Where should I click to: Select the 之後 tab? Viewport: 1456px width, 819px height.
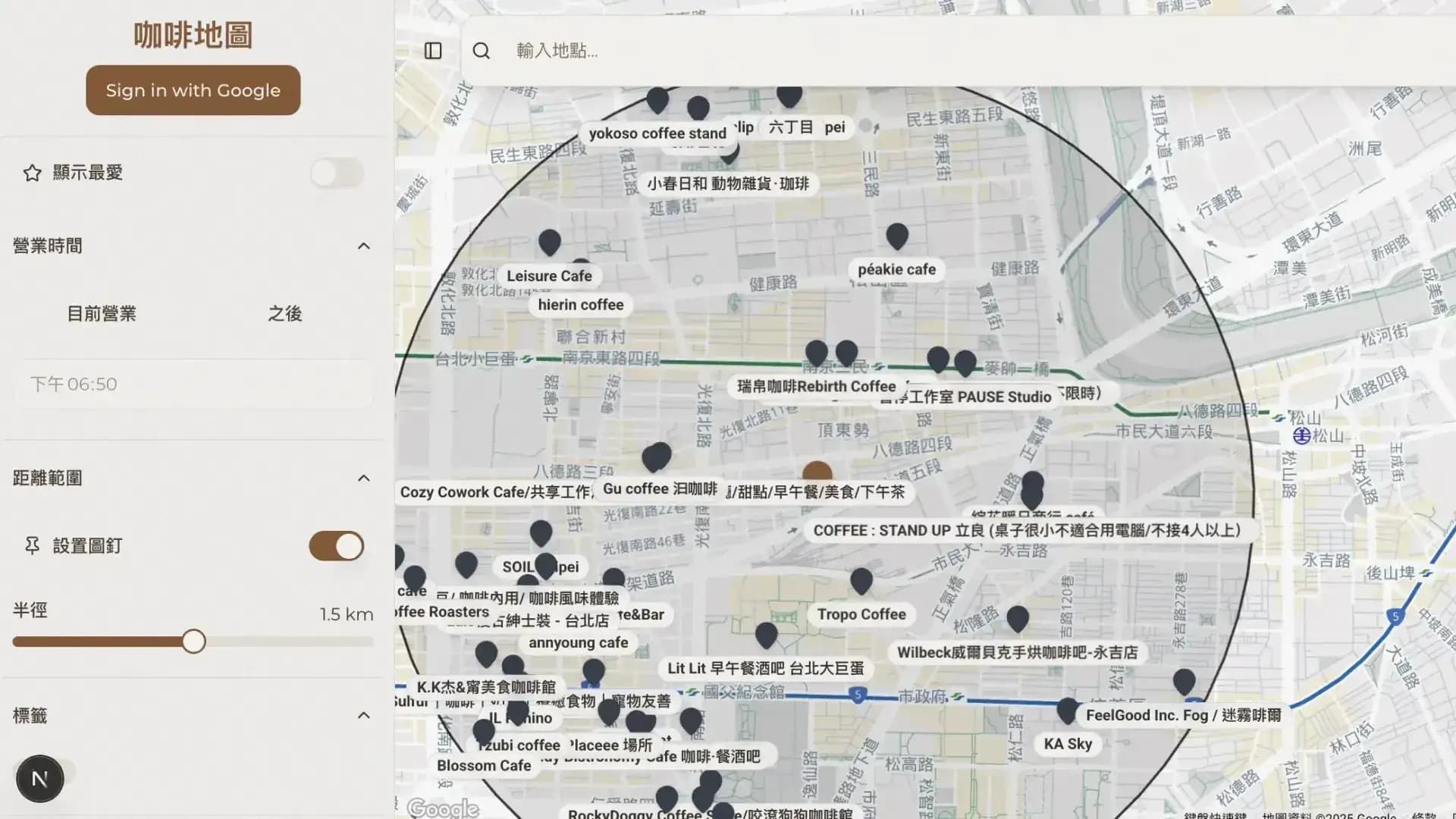click(x=284, y=313)
